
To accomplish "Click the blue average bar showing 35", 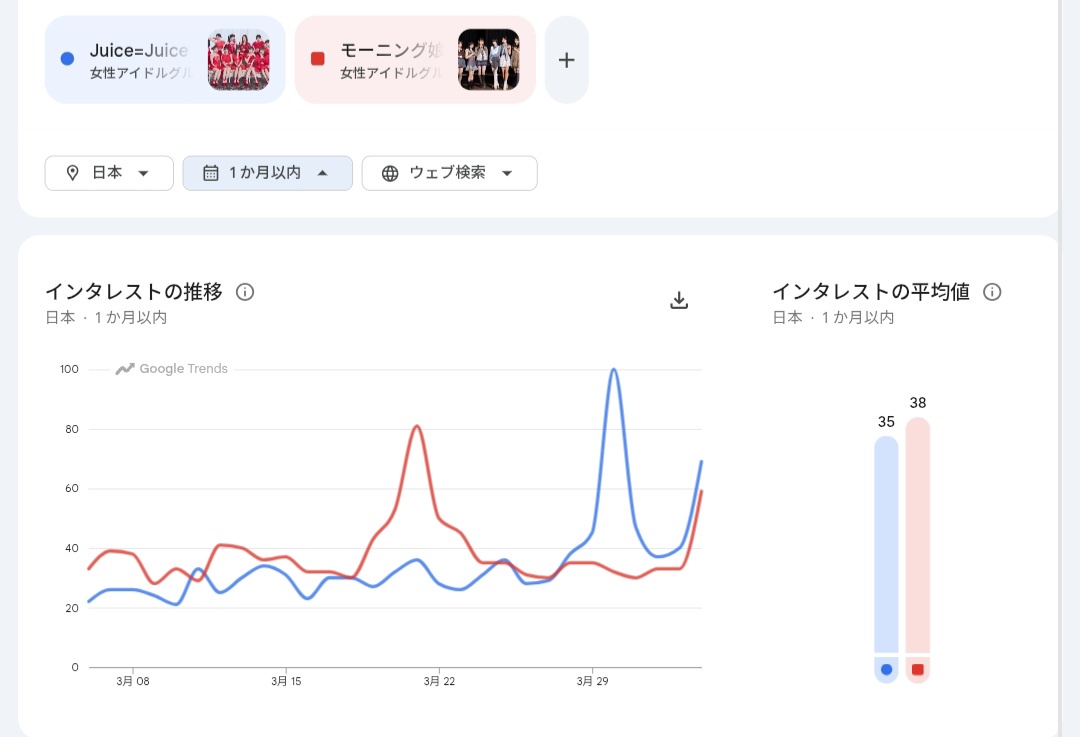I will pyautogui.click(x=886, y=545).
